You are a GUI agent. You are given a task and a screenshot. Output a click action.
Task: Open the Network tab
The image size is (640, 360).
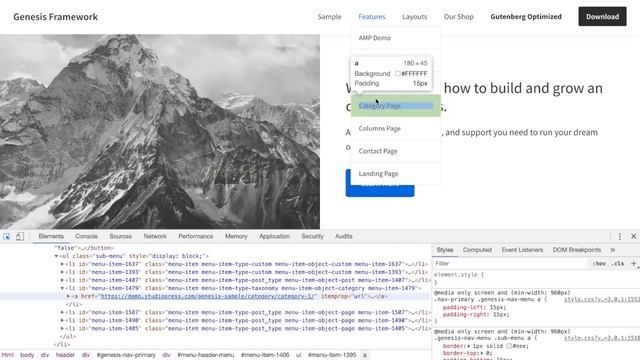point(155,236)
